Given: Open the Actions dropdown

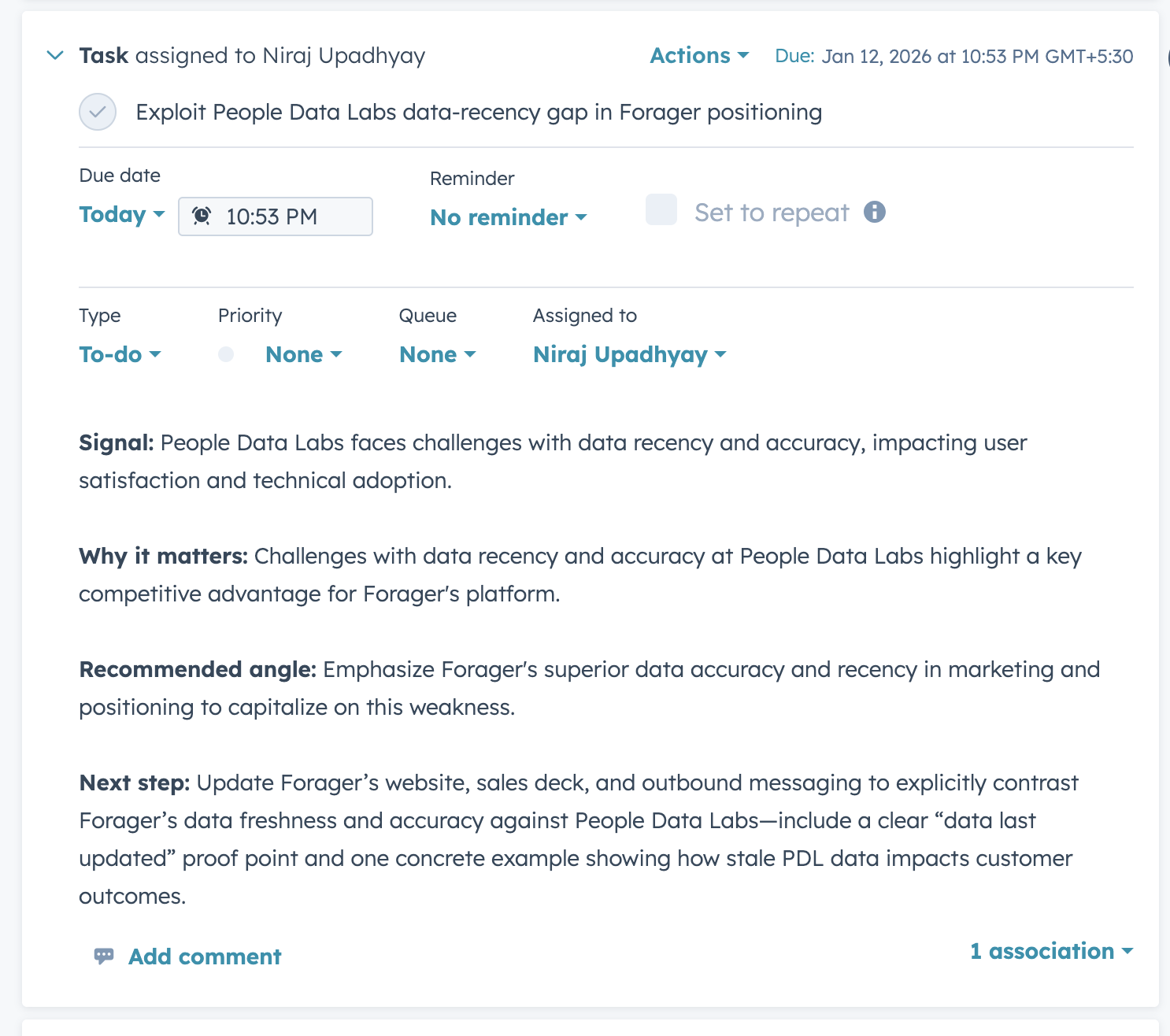Looking at the screenshot, I should click(x=698, y=55).
